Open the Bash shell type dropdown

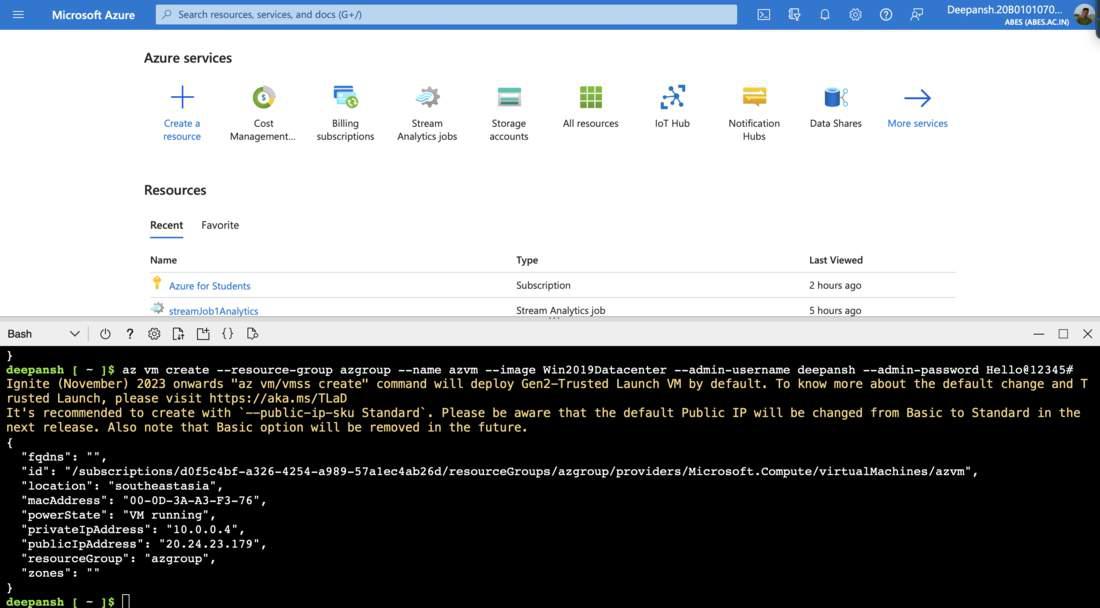43,334
